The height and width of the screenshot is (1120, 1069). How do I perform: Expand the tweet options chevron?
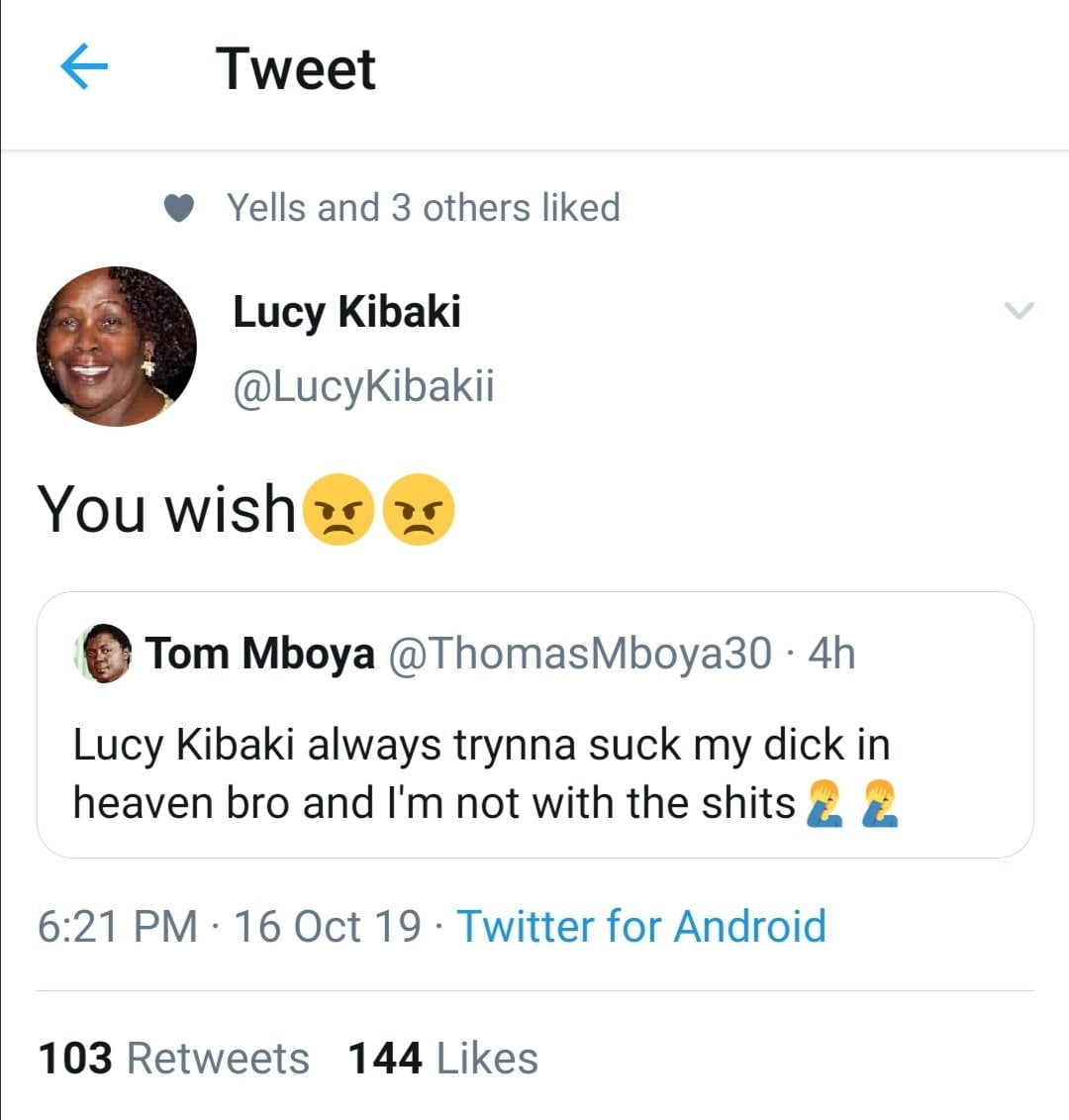click(x=1019, y=311)
